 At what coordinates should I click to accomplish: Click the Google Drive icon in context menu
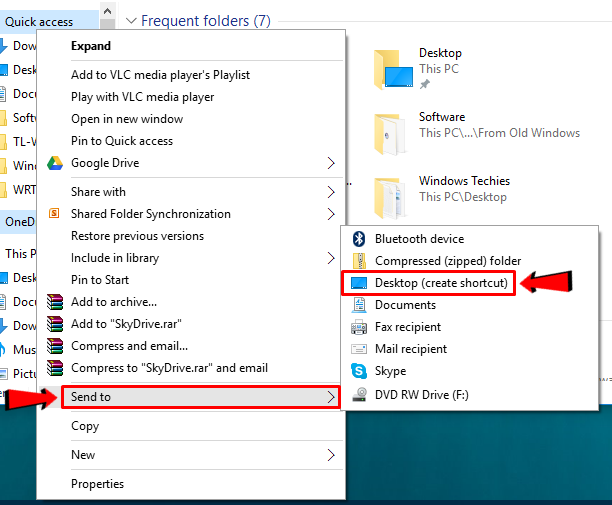(x=55, y=163)
